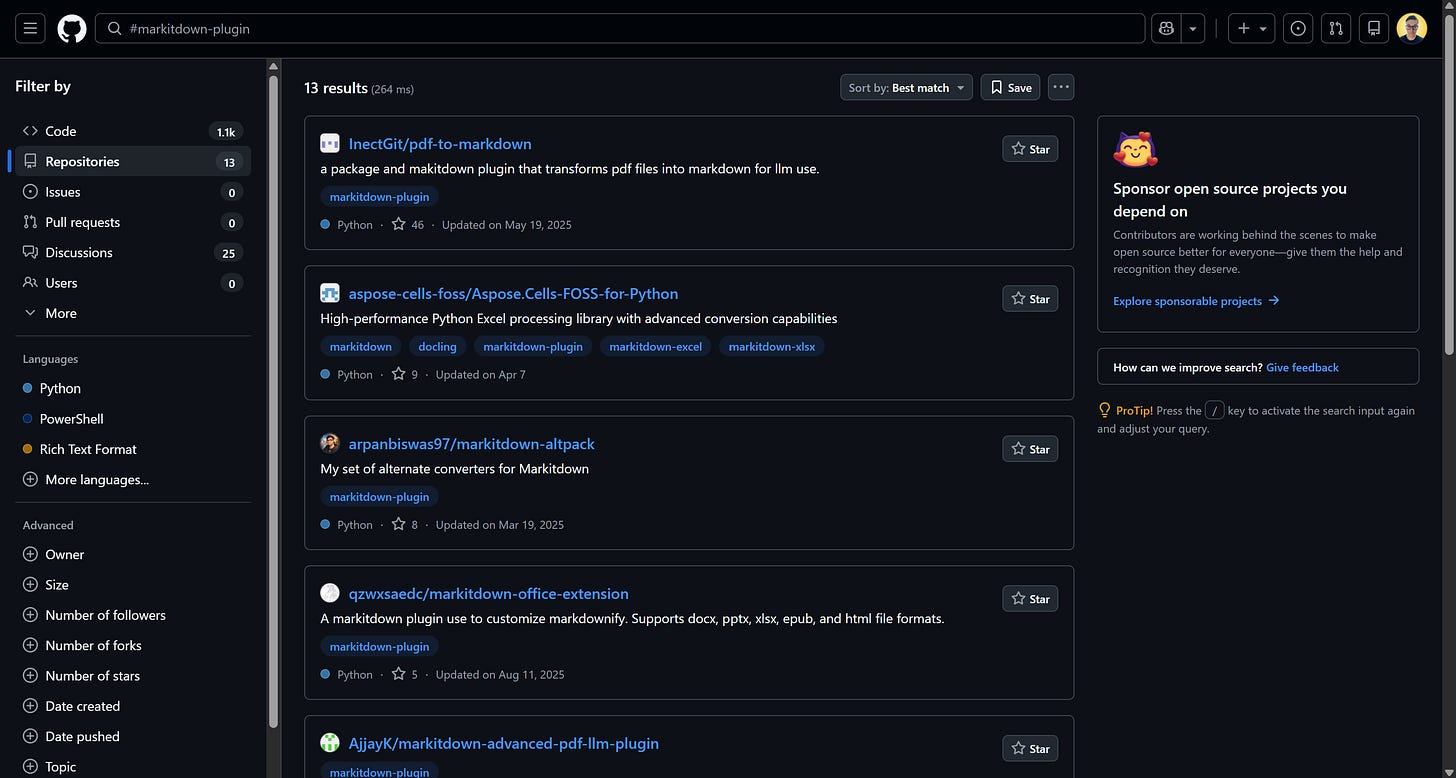1456x778 pixels.
Task: View issues icon in top header
Action: 1298,28
